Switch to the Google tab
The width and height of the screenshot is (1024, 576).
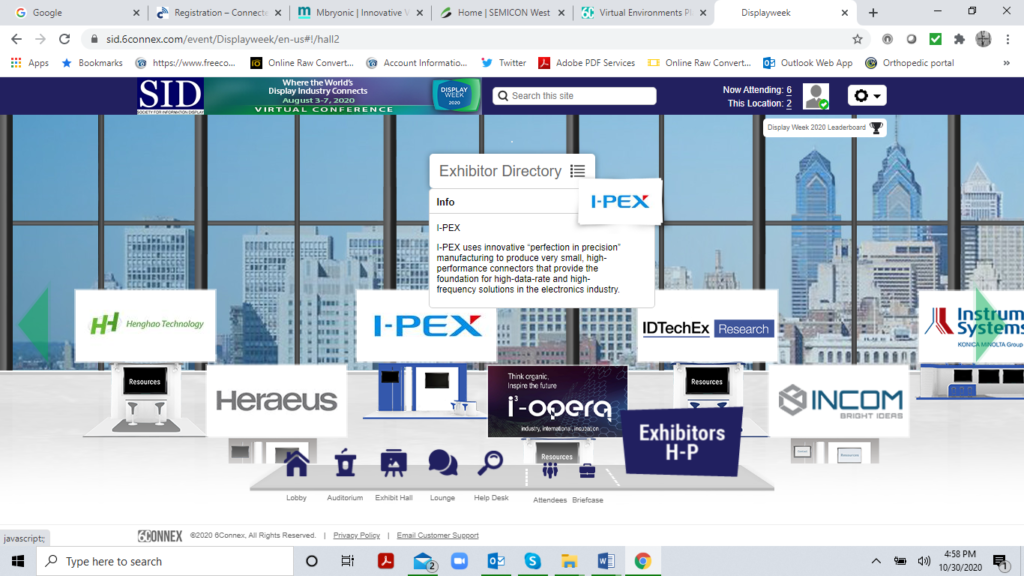pyautogui.click(x=76, y=12)
